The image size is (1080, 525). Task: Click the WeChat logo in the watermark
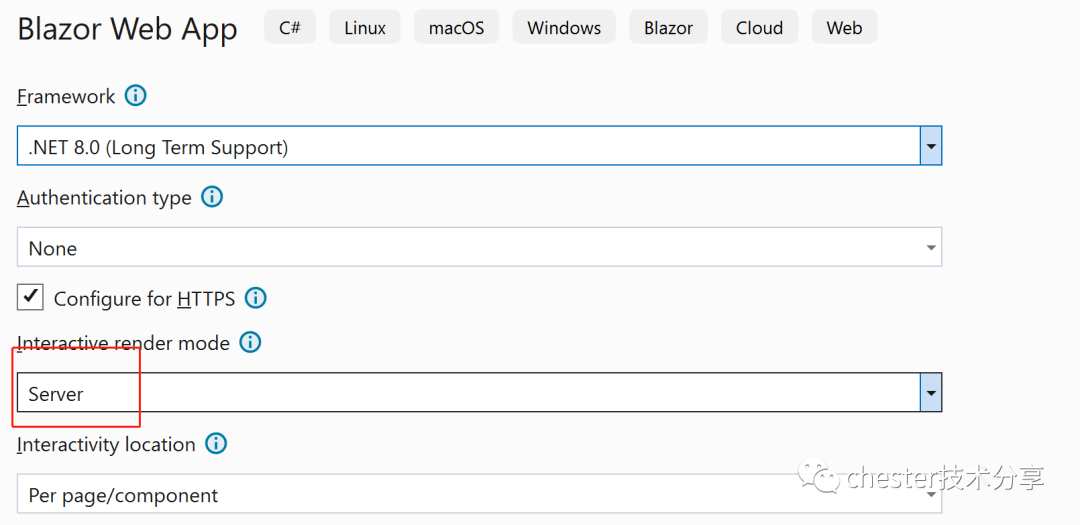point(818,477)
